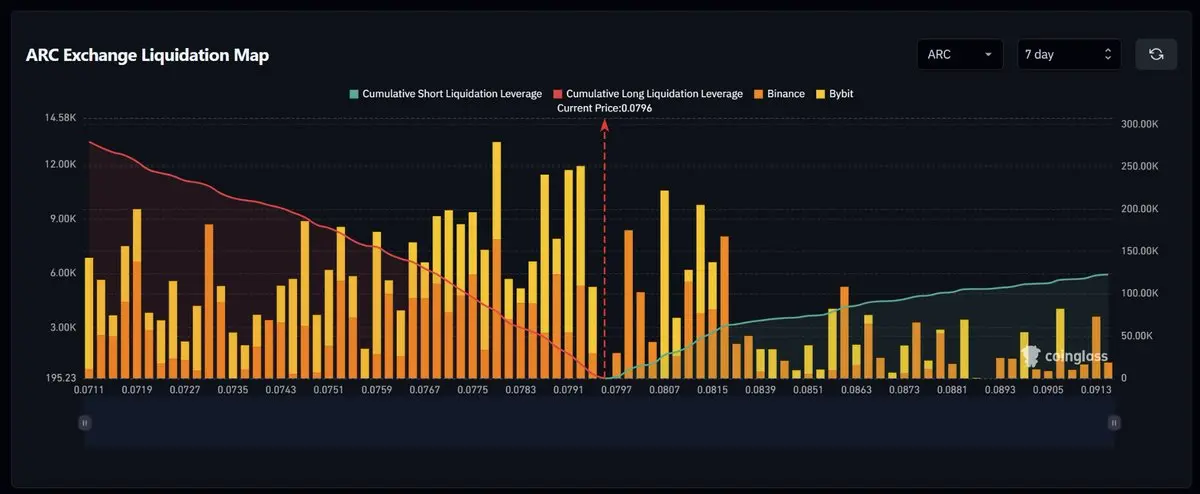The width and height of the screenshot is (1200, 494).
Task: Click the red long leverage legend swatch
Action: (x=558, y=94)
